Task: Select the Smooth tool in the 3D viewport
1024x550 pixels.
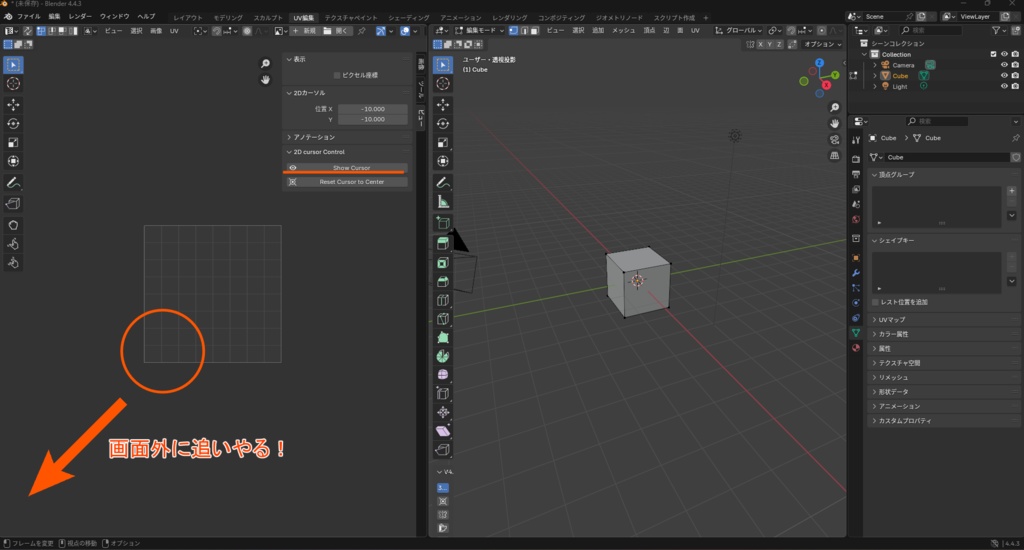Action: (x=443, y=375)
